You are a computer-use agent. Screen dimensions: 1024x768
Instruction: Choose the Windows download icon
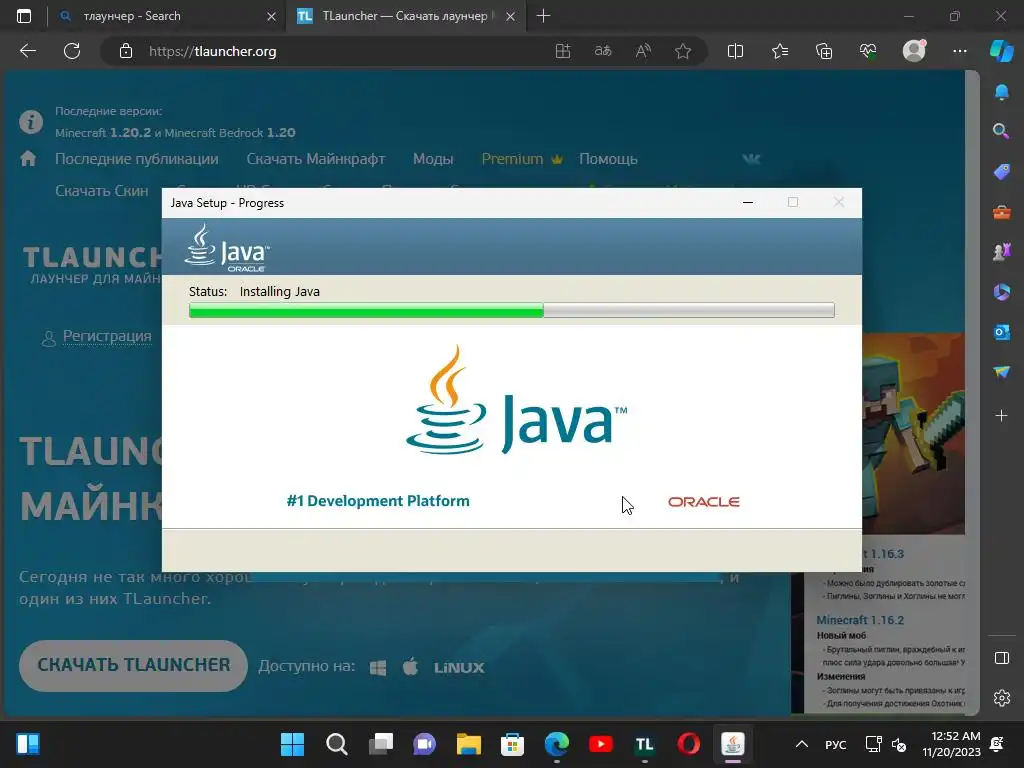click(x=378, y=667)
